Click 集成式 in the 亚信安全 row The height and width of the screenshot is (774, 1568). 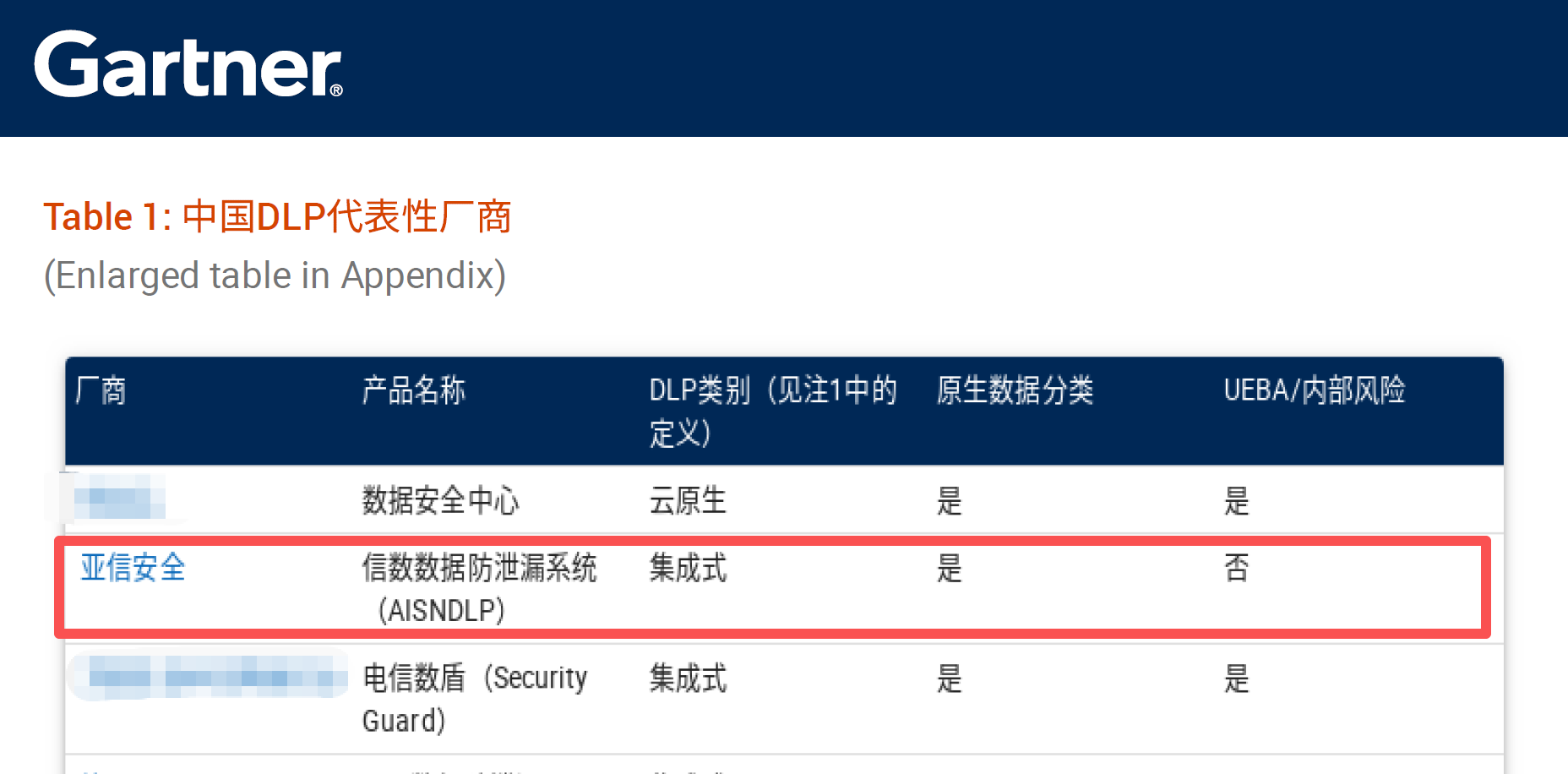688,568
